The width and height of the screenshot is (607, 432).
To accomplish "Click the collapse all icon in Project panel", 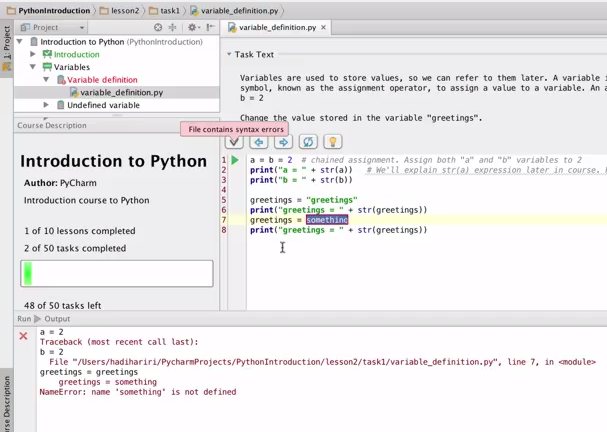I will pos(173,27).
